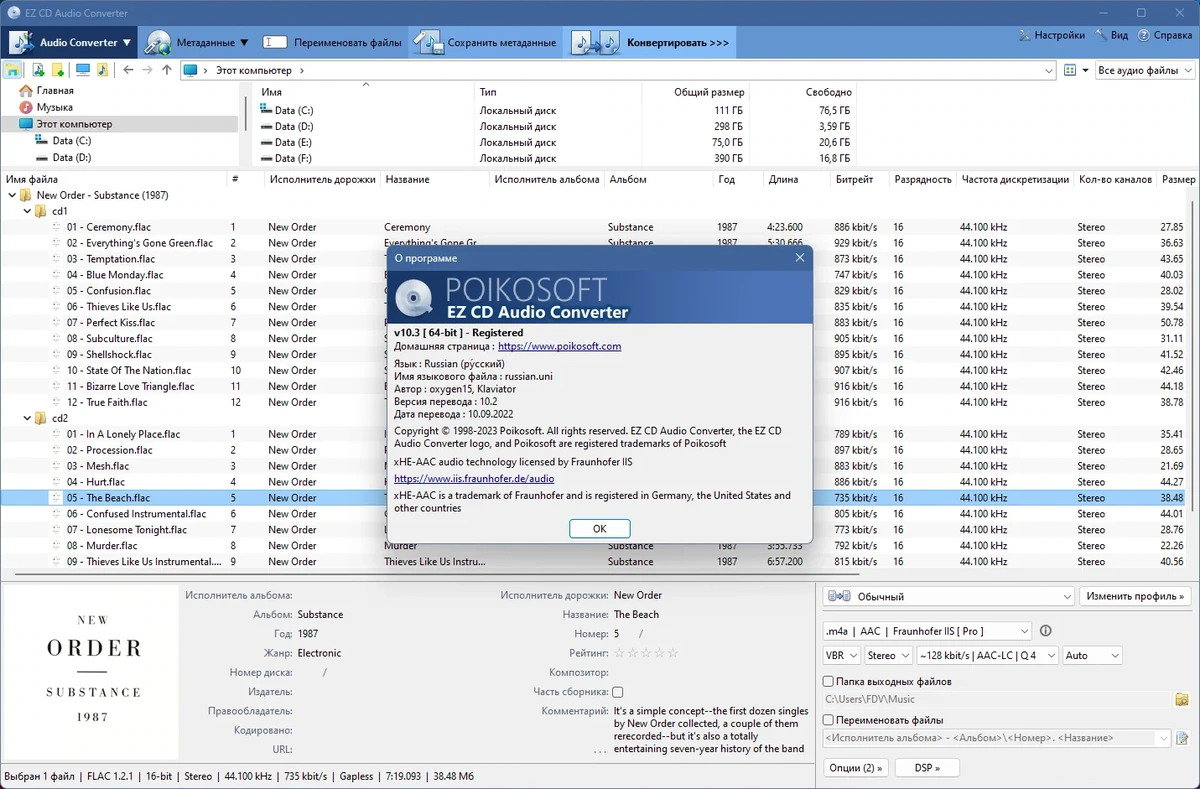
Task: Open the Auto sample rate dropdown
Action: (x=1092, y=656)
